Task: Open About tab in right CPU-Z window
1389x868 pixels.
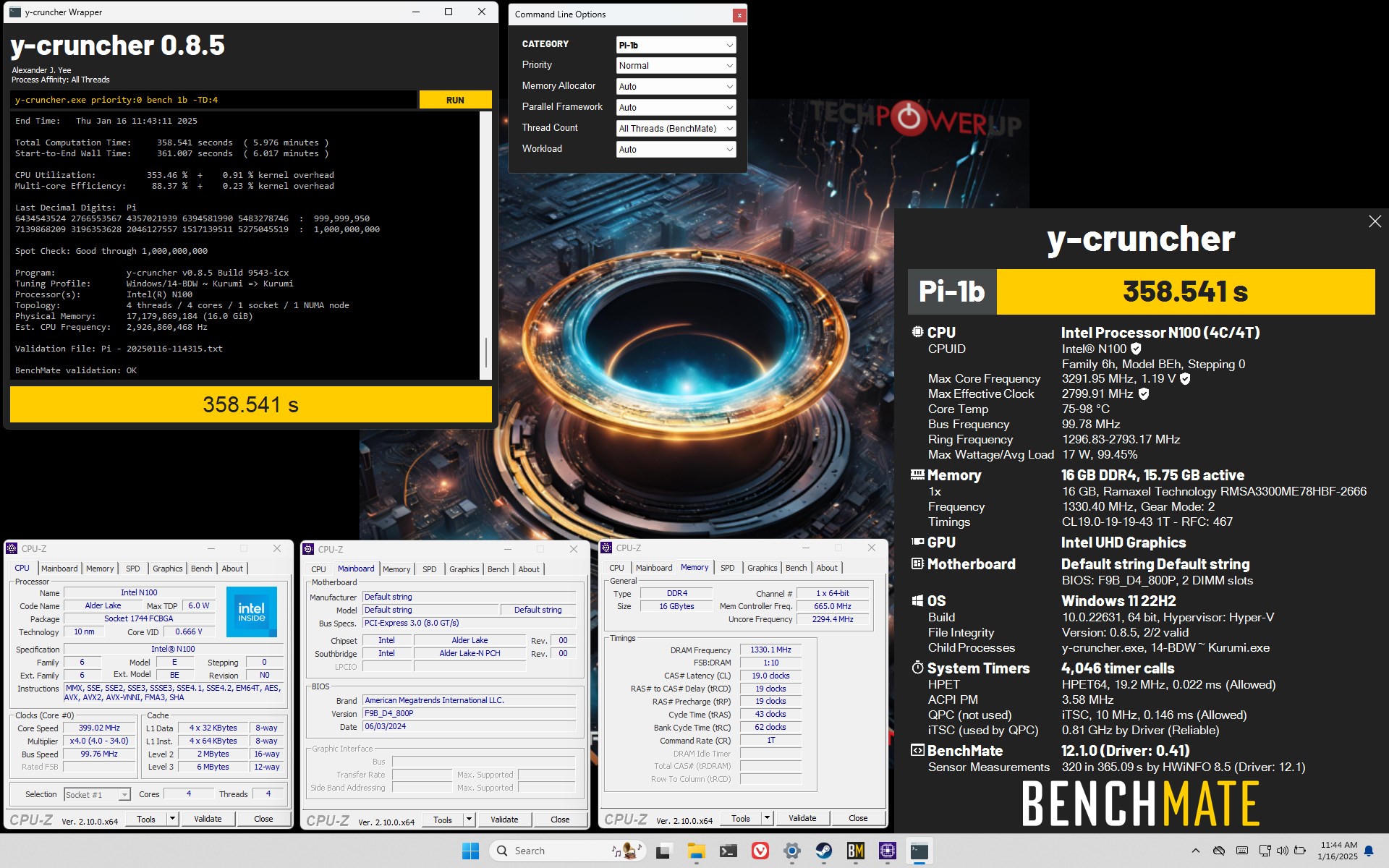Action: 827,568
